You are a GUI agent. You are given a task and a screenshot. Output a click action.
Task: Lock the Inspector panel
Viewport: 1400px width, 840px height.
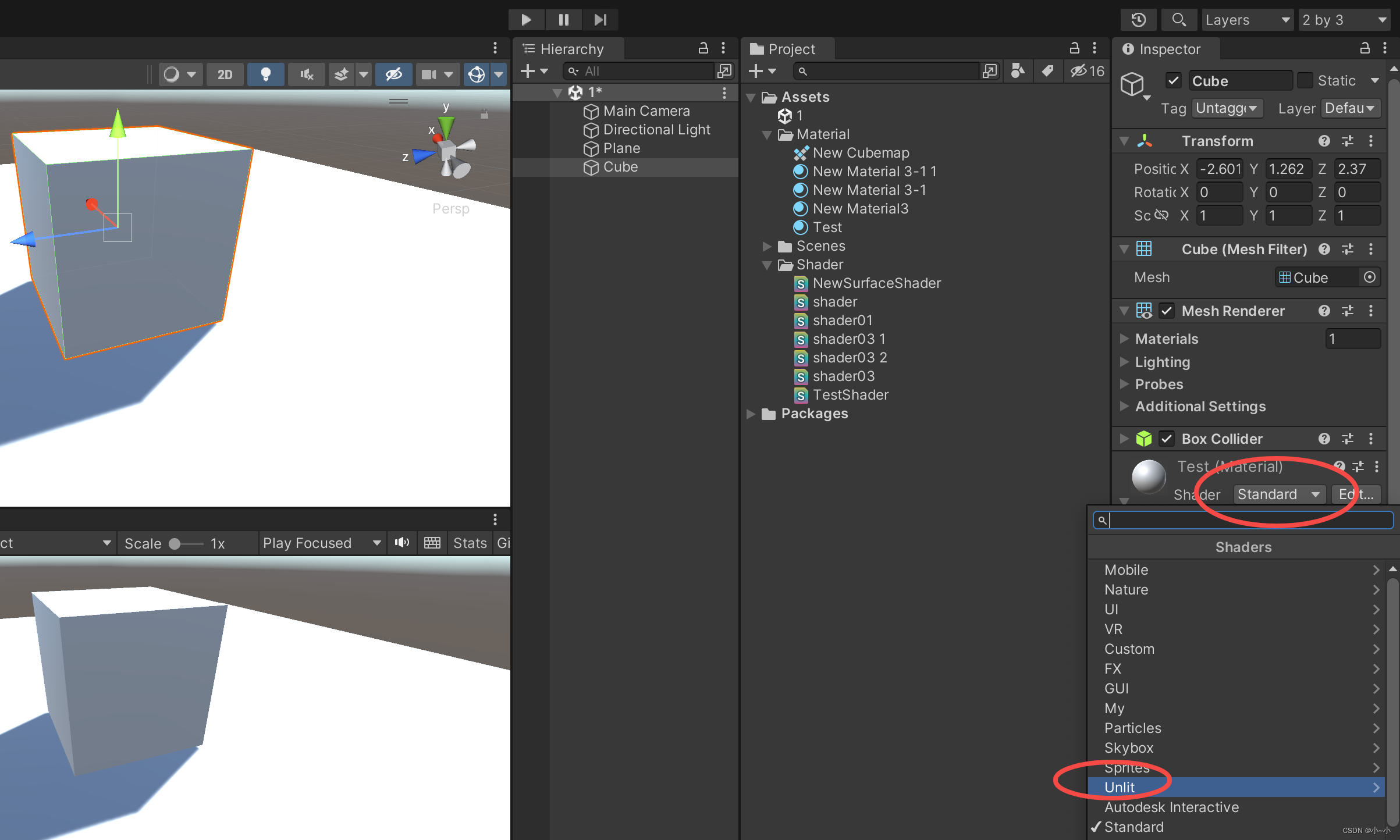tap(1365, 48)
